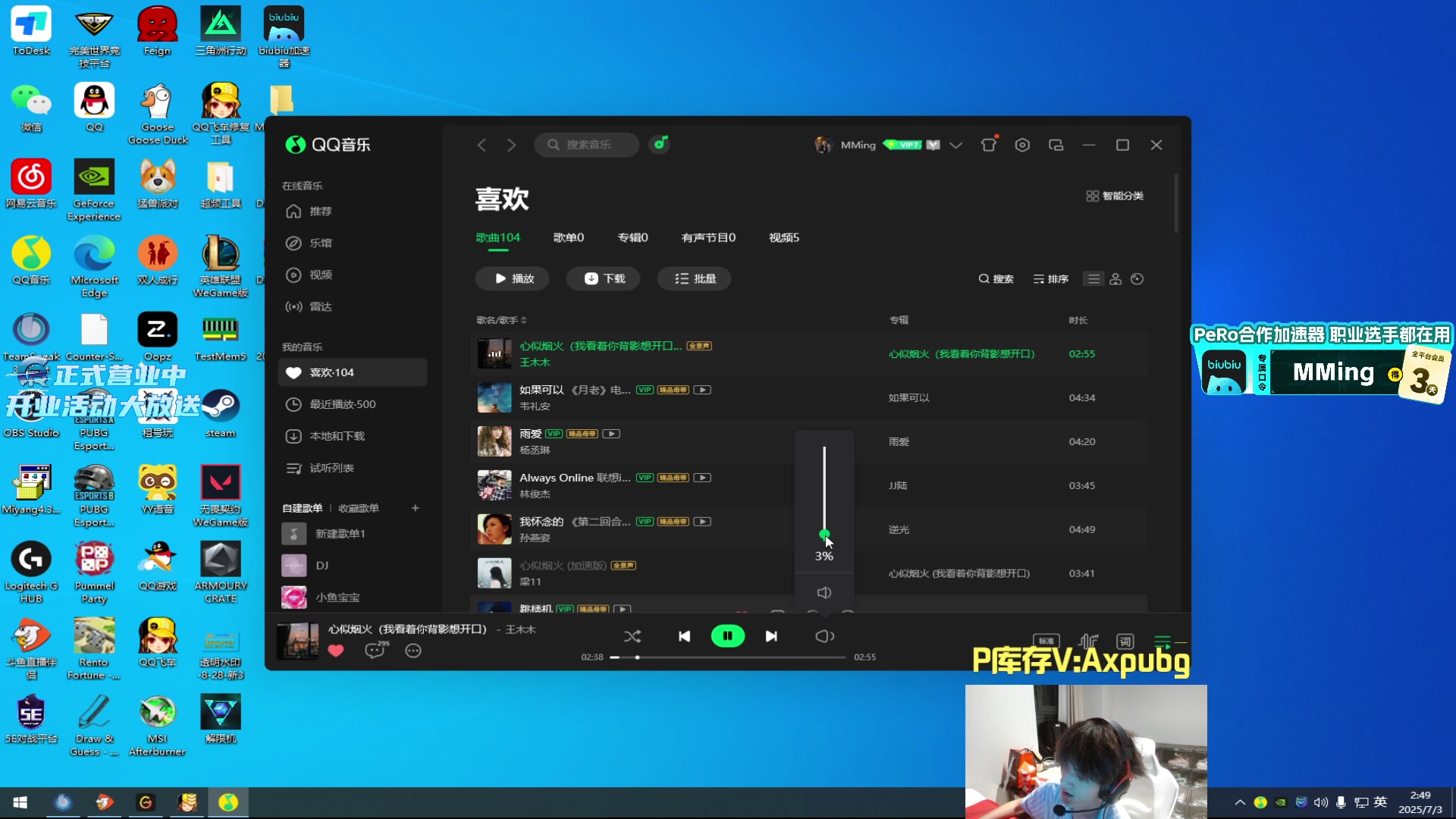Click the 搜索音乐 search field
Viewport: 1456px width, 819px height.
point(587,145)
